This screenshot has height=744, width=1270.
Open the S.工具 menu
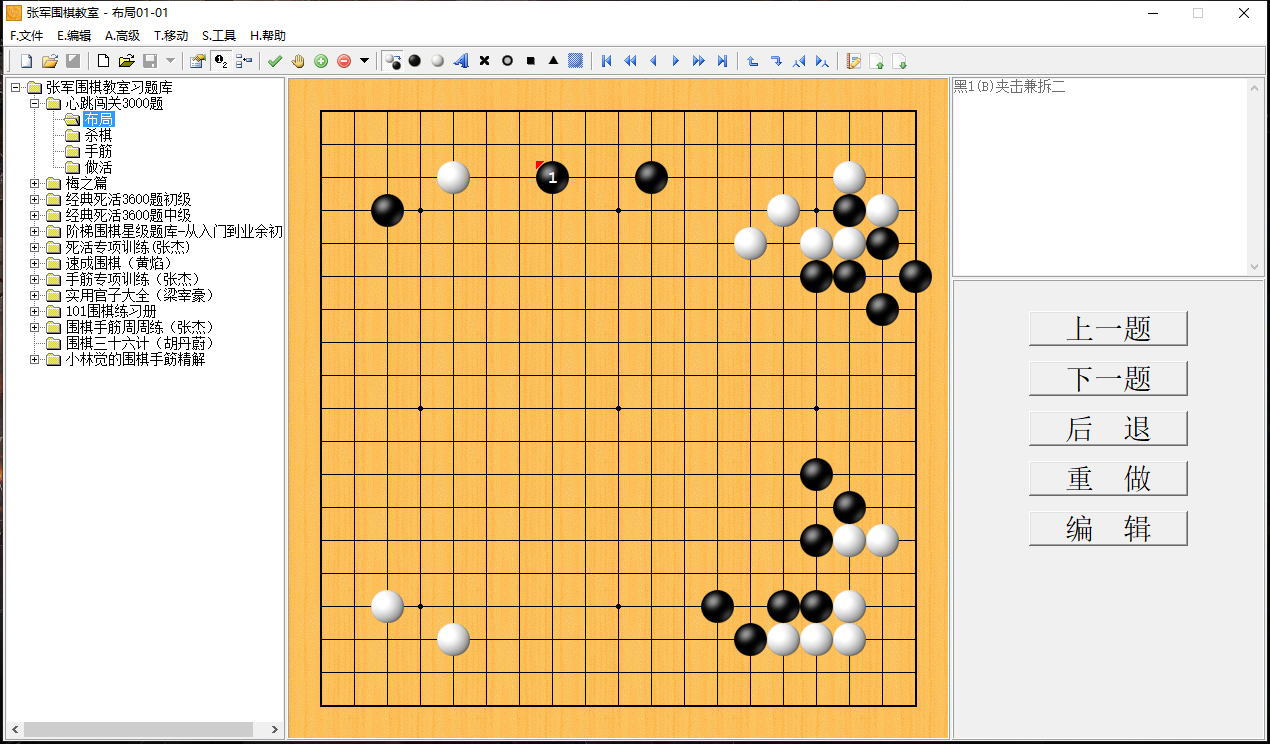pos(219,35)
